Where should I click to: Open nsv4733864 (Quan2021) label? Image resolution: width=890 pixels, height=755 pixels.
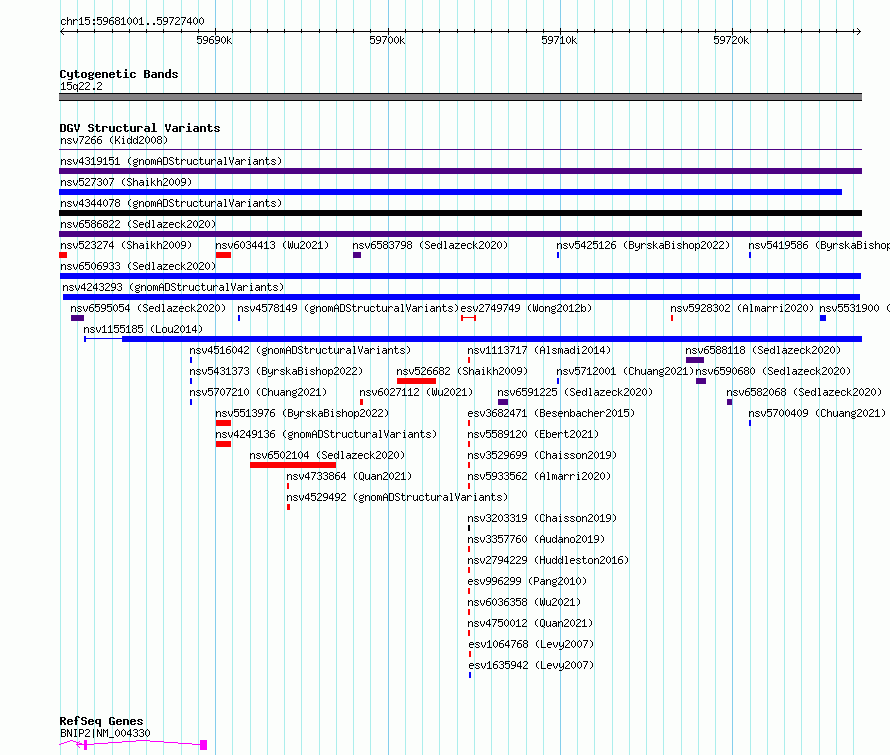coord(349,476)
